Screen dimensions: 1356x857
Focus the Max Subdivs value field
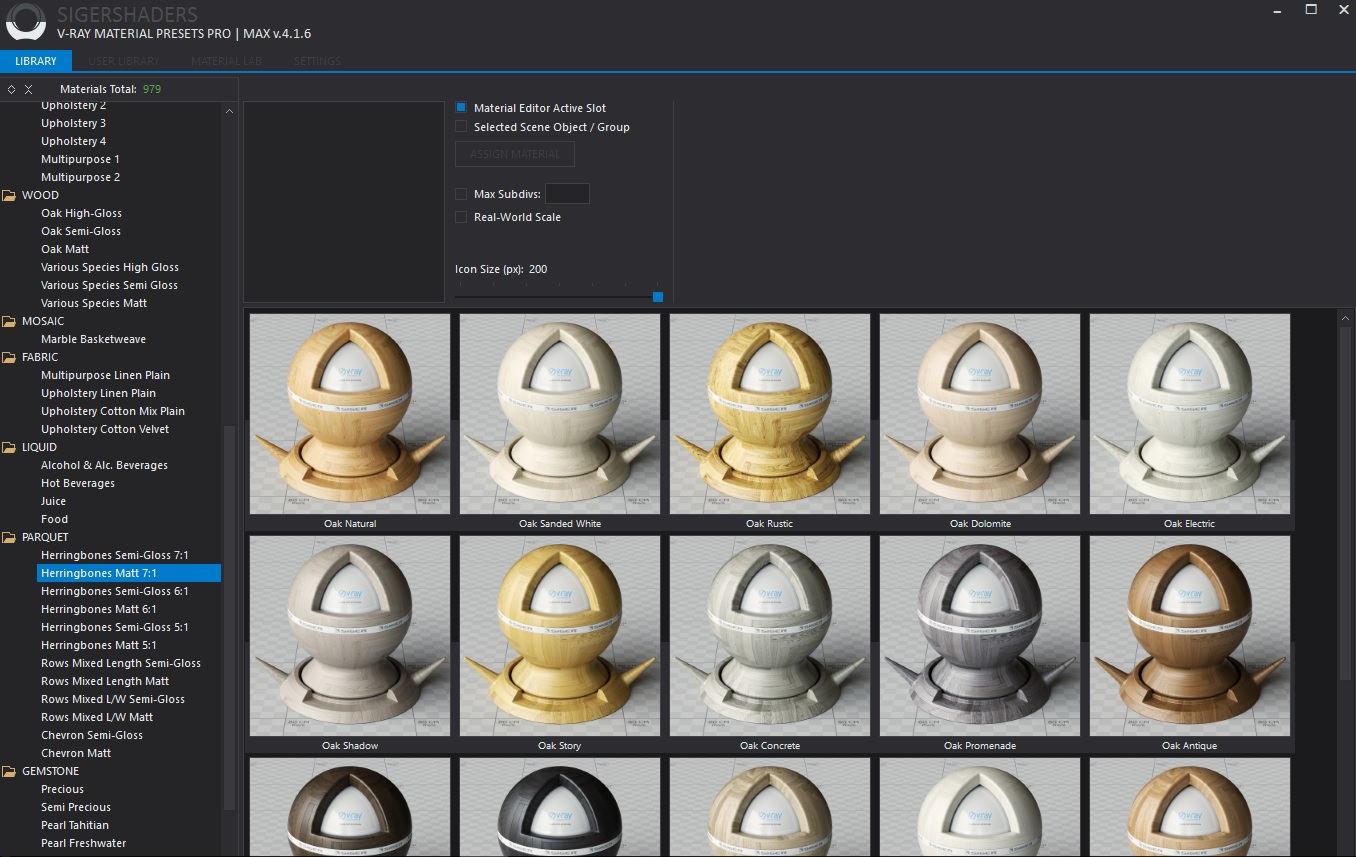(567, 194)
